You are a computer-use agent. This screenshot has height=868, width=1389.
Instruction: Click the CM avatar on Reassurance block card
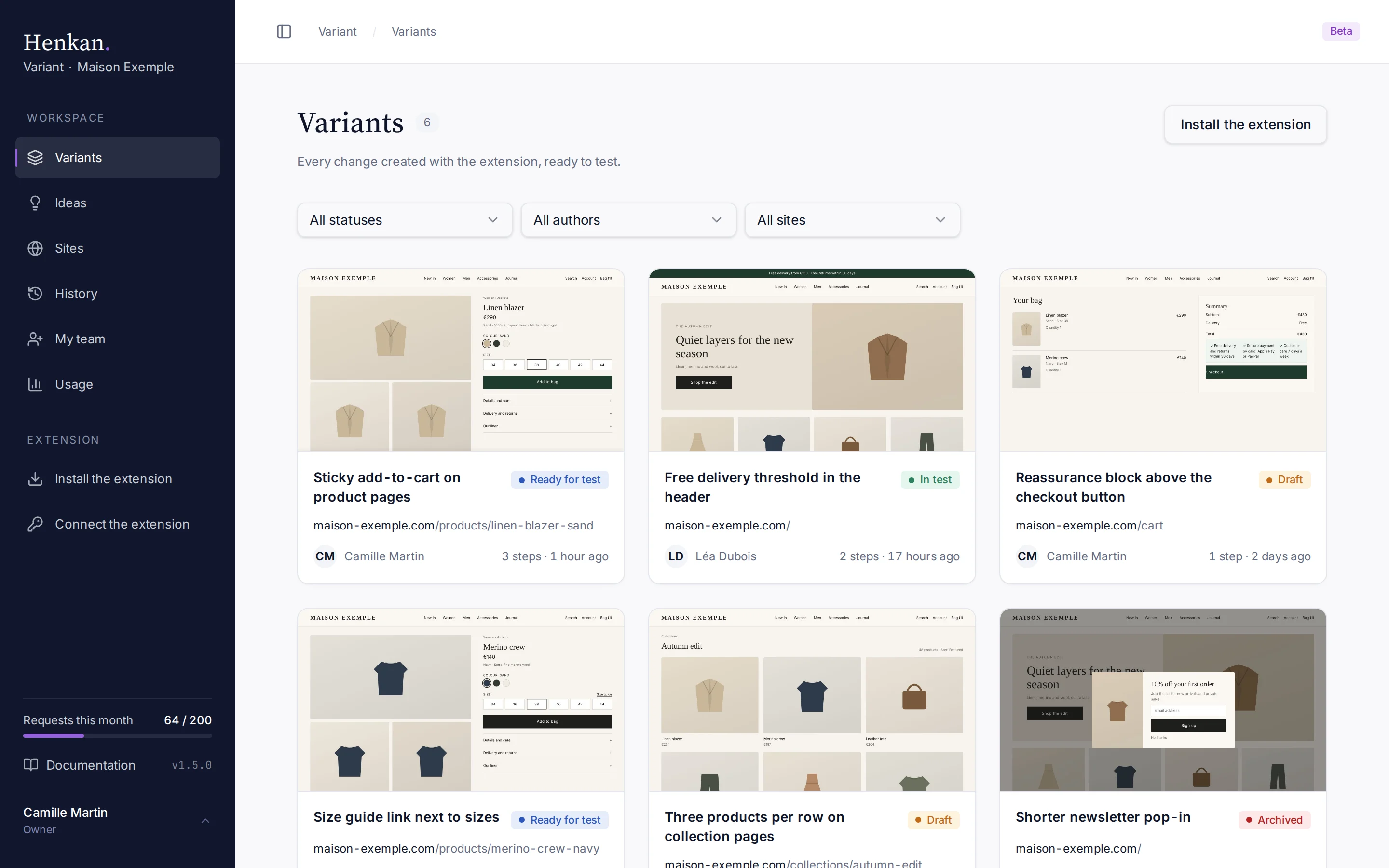point(1027,556)
